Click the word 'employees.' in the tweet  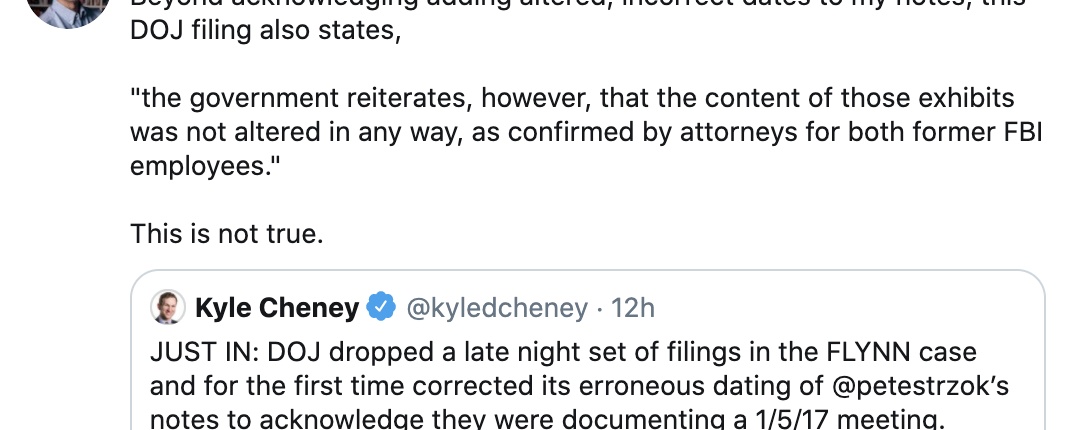pyautogui.click(x=202, y=165)
